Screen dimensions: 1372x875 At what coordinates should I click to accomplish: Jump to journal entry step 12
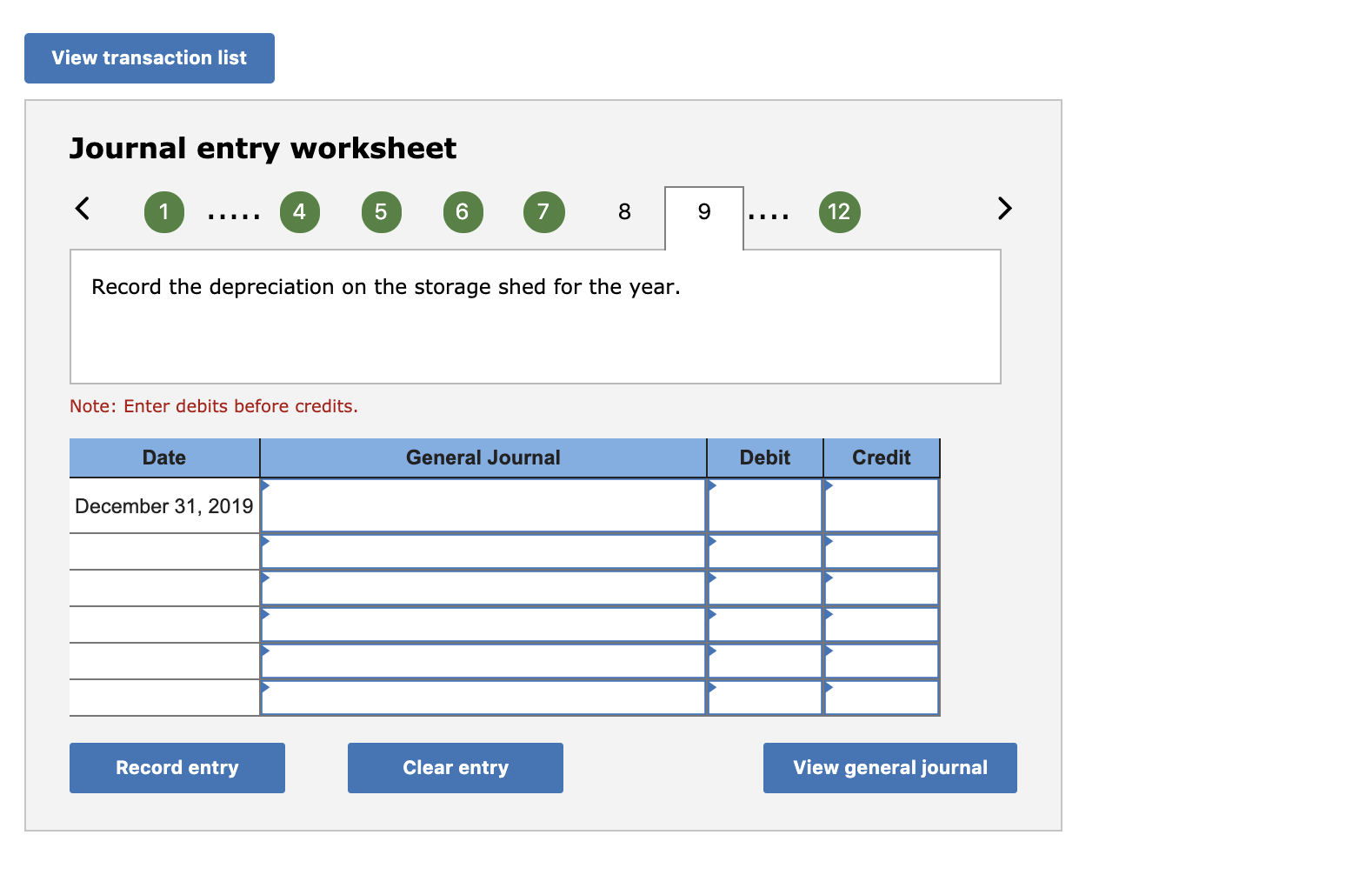pyautogui.click(x=839, y=212)
